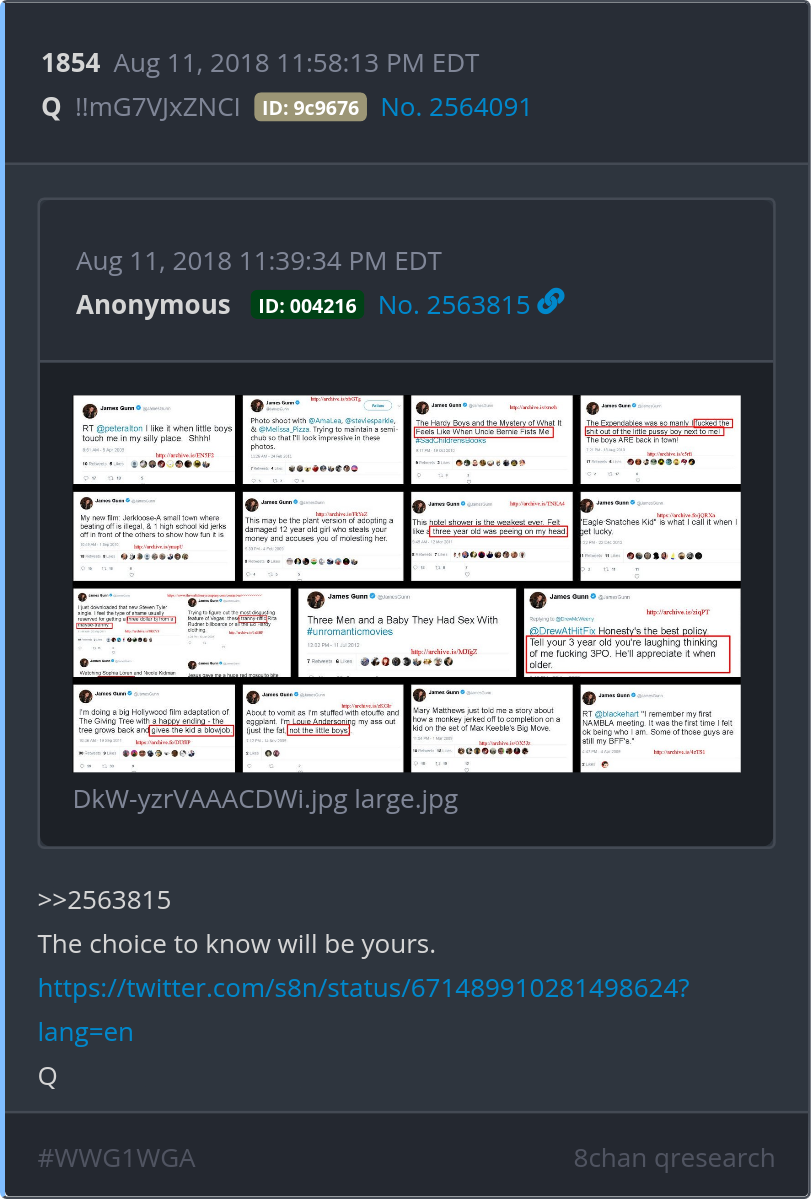Screen dimensions: 812x1200
Task: Click the ID: 9c9676 badge
Action: click(311, 108)
